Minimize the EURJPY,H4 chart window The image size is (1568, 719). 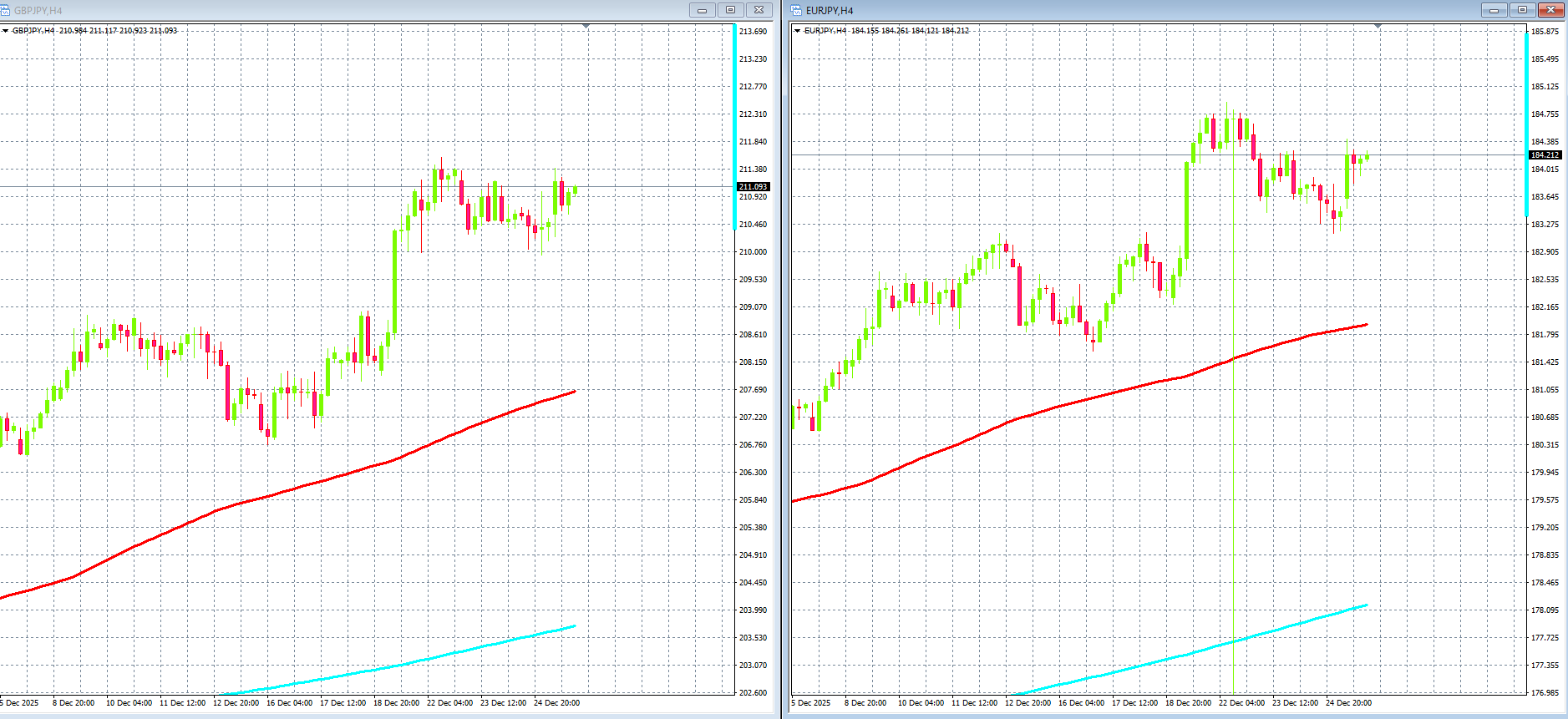click(x=1494, y=10)
